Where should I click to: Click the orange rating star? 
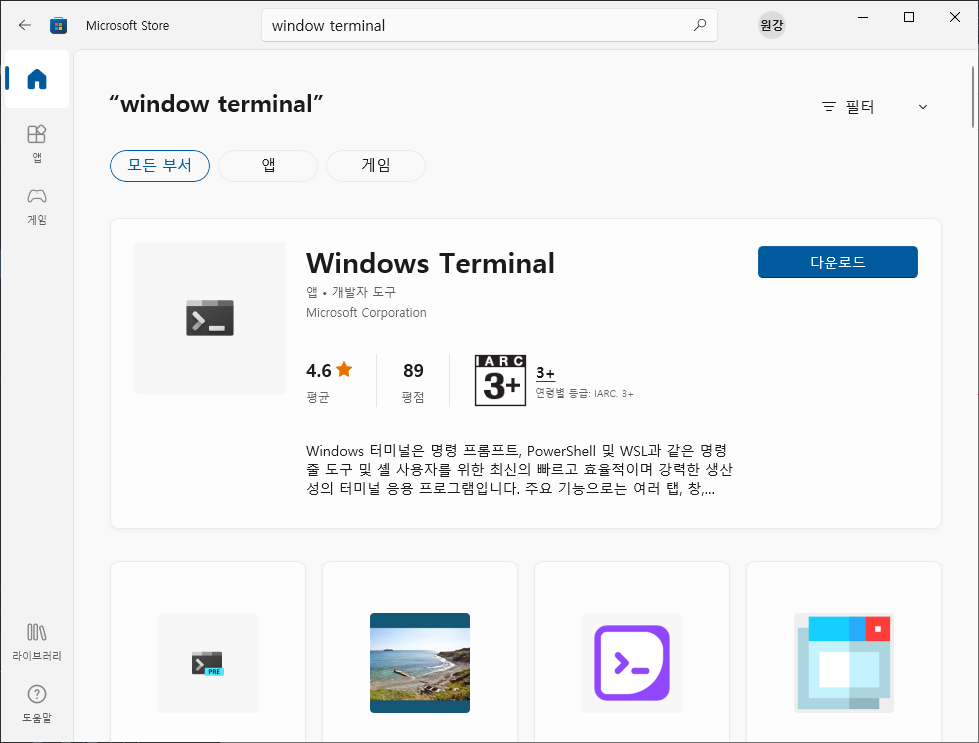click(344, 370)
